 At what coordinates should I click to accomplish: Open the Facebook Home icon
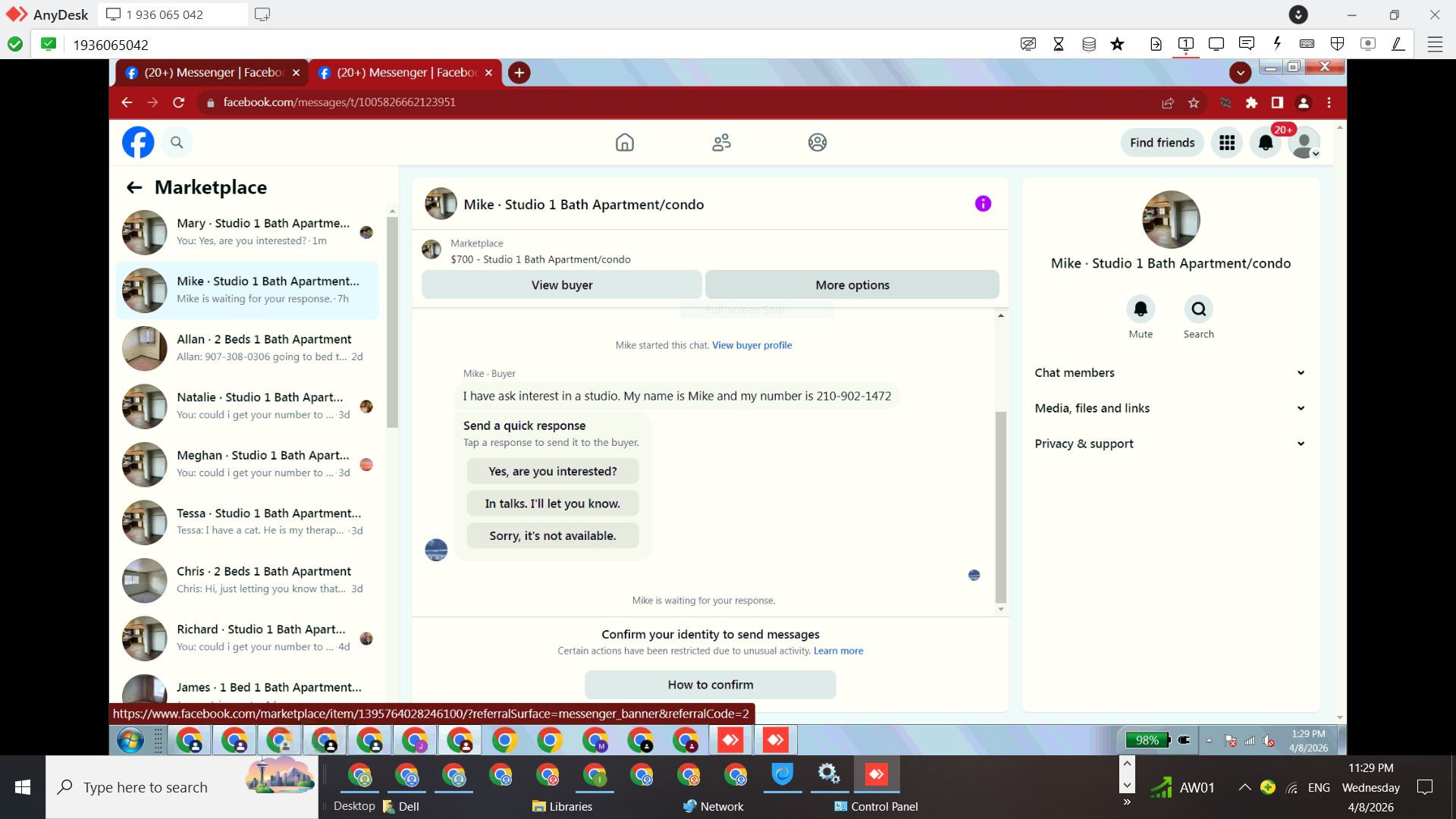pyautogui.click(x=624, y=143)
